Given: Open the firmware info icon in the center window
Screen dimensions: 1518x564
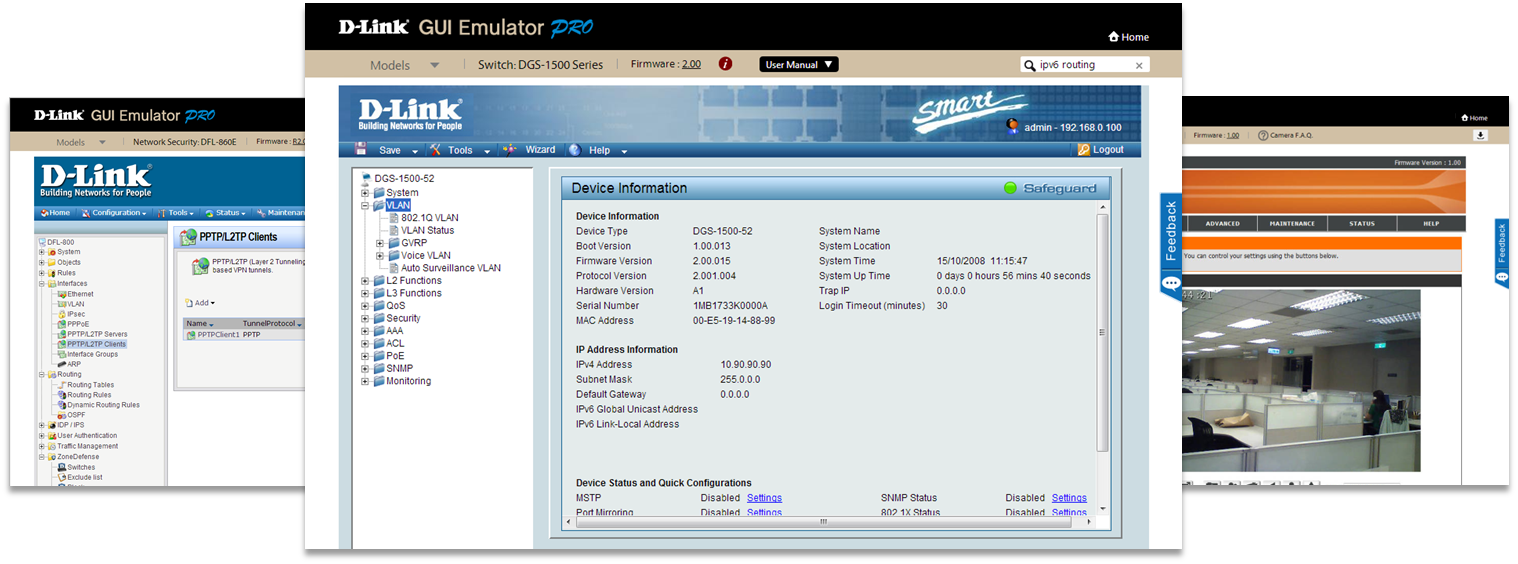Looking at the screenshot, I should [x=726, y=64].
